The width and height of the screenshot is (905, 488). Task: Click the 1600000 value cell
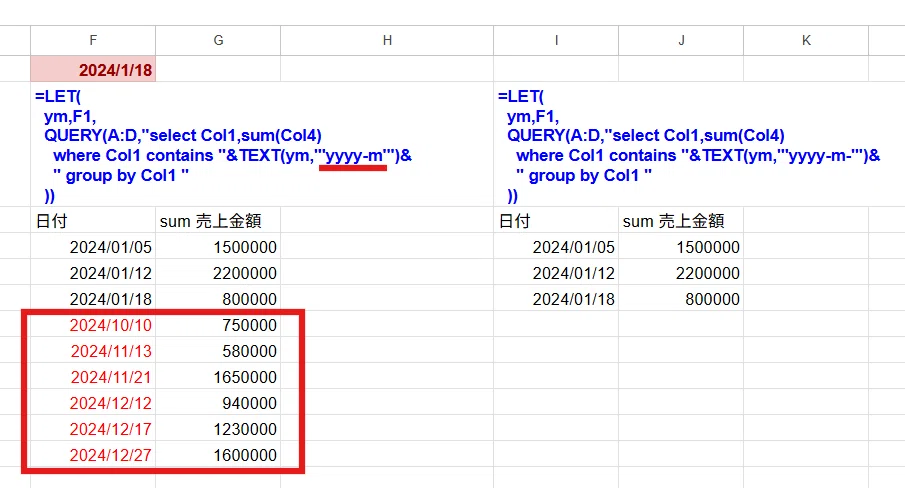coord(218,455)
